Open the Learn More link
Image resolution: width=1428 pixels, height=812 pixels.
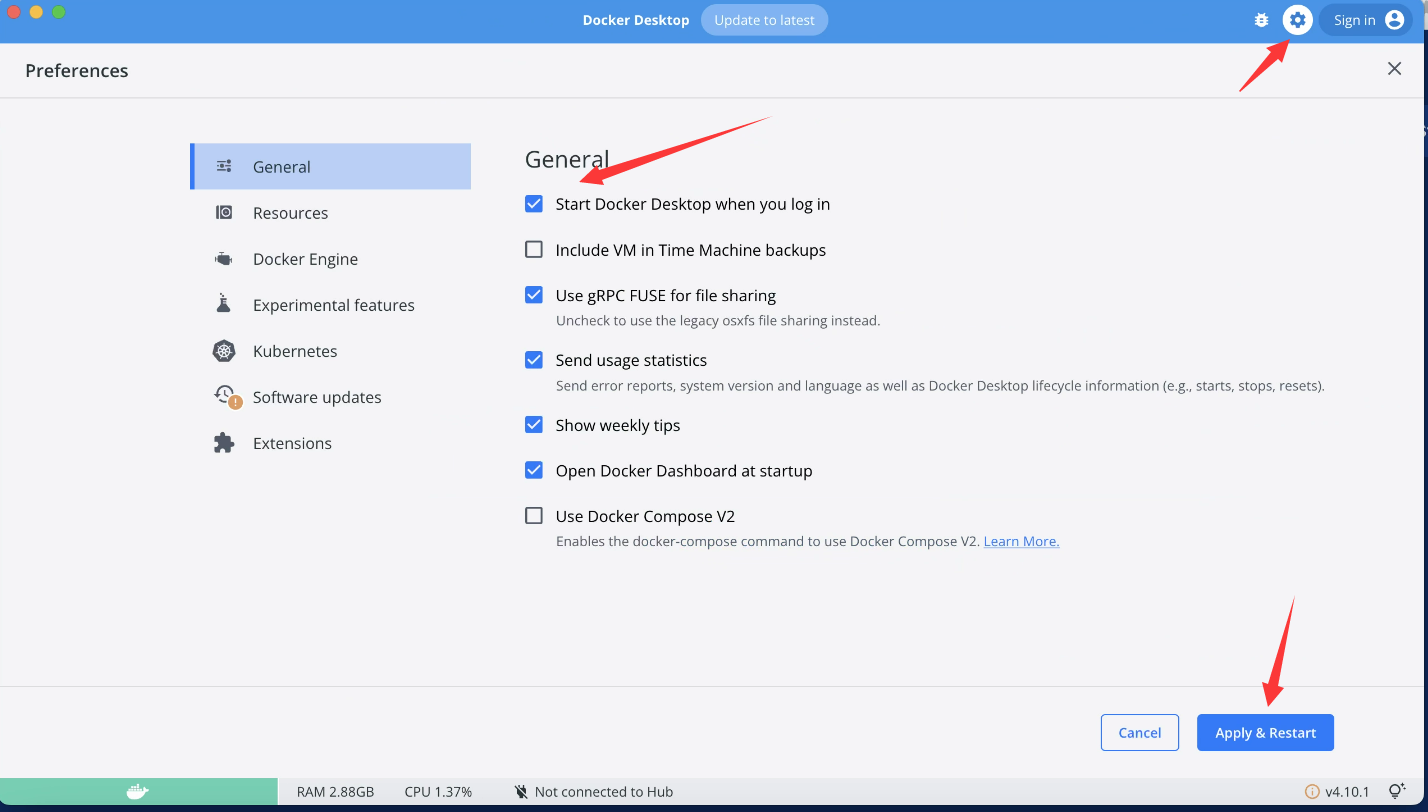click(x=1021, y=541)
